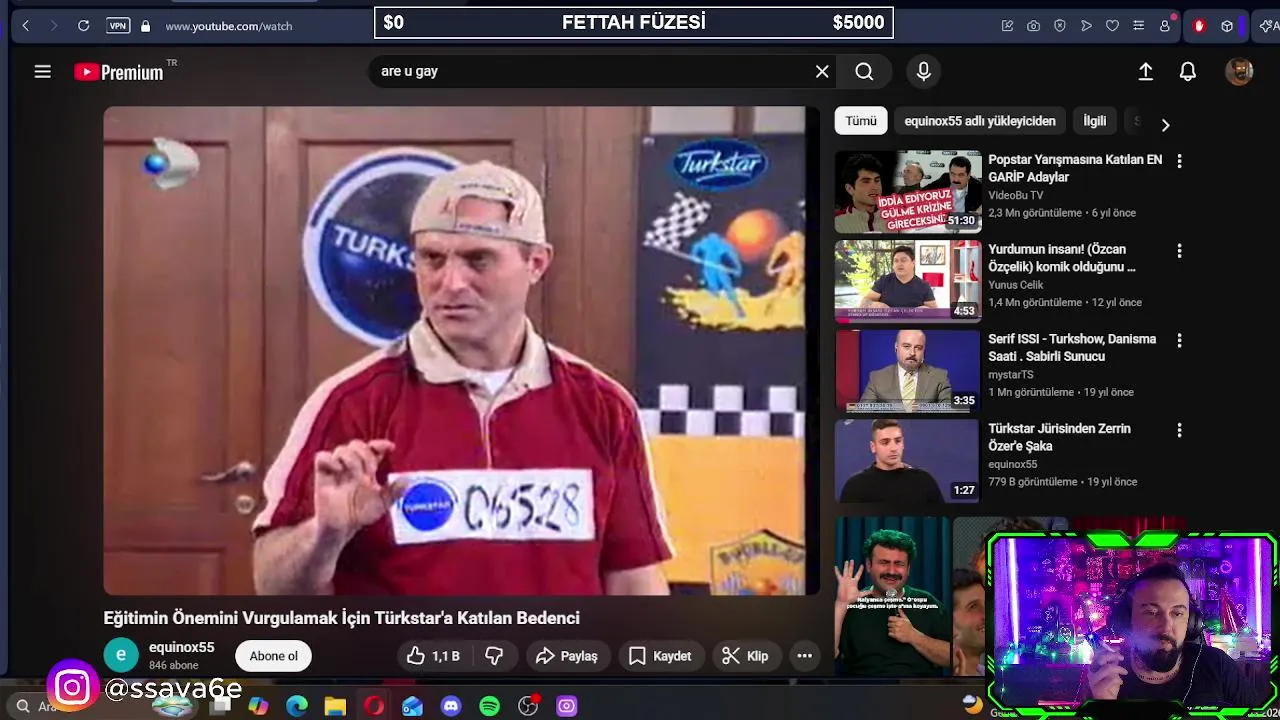Open options for 'Yurdumun insanı!' video
Screen dimensions: 1280x720
[1179, 251]
